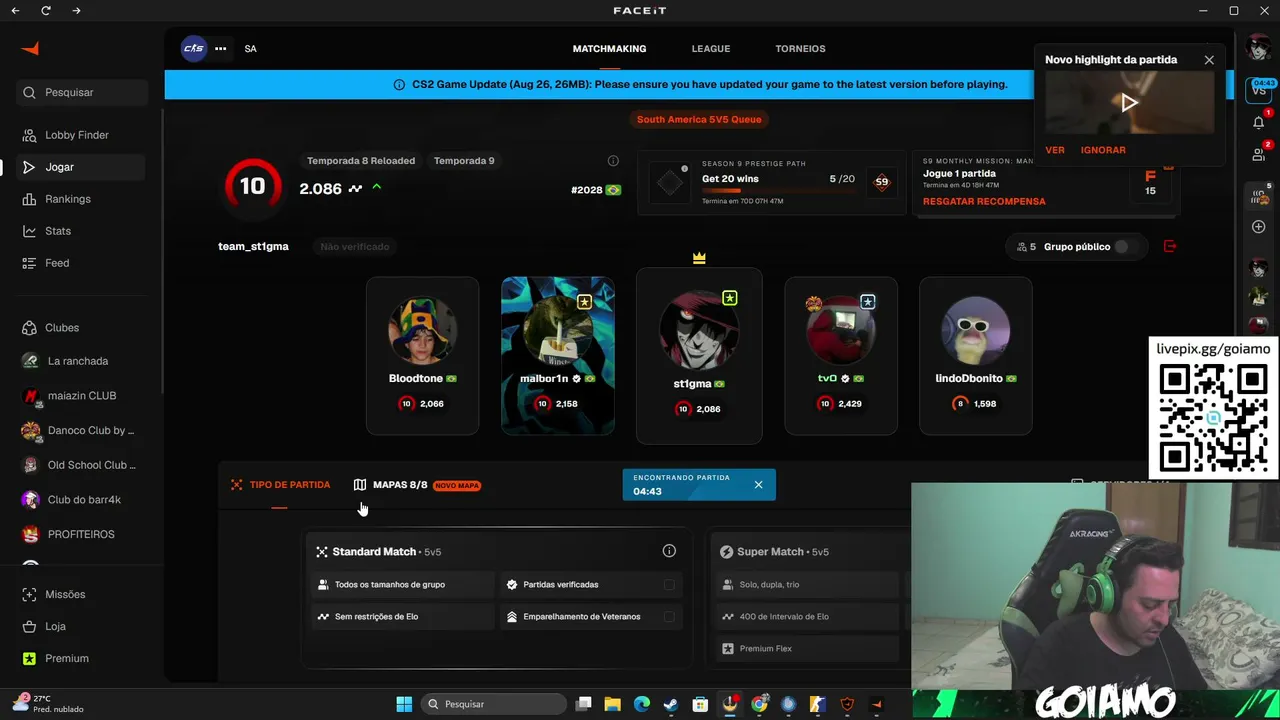1280x720 pixels.
Task: Click VER on the highlight popup
Action: pyautogui.click(x=1055, y=150)
